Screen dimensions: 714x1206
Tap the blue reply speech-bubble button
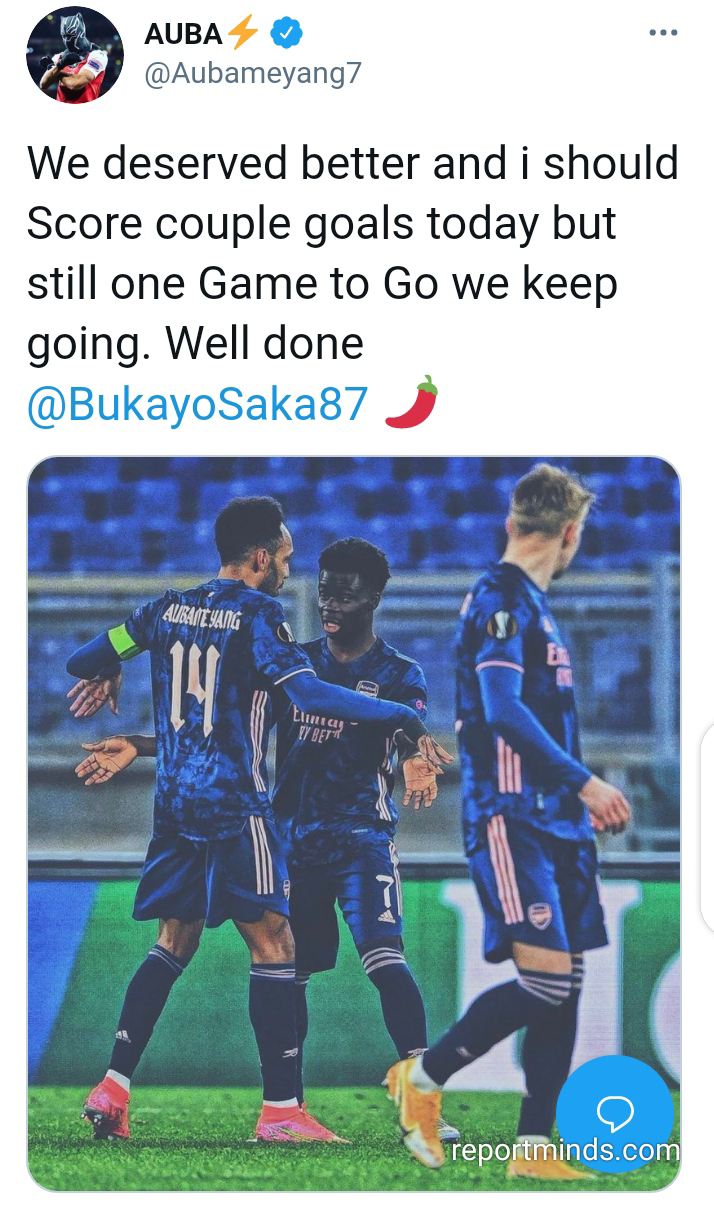[614, 1114]
